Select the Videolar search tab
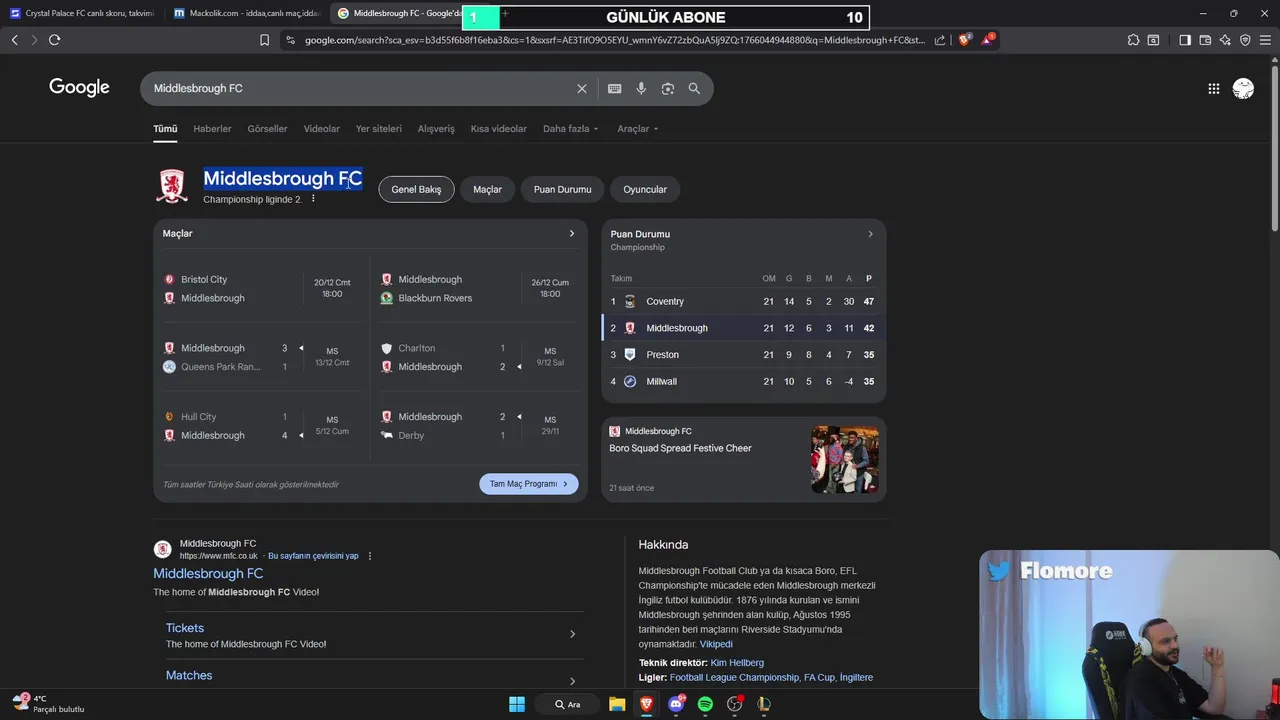 click(x=322, y=129)
